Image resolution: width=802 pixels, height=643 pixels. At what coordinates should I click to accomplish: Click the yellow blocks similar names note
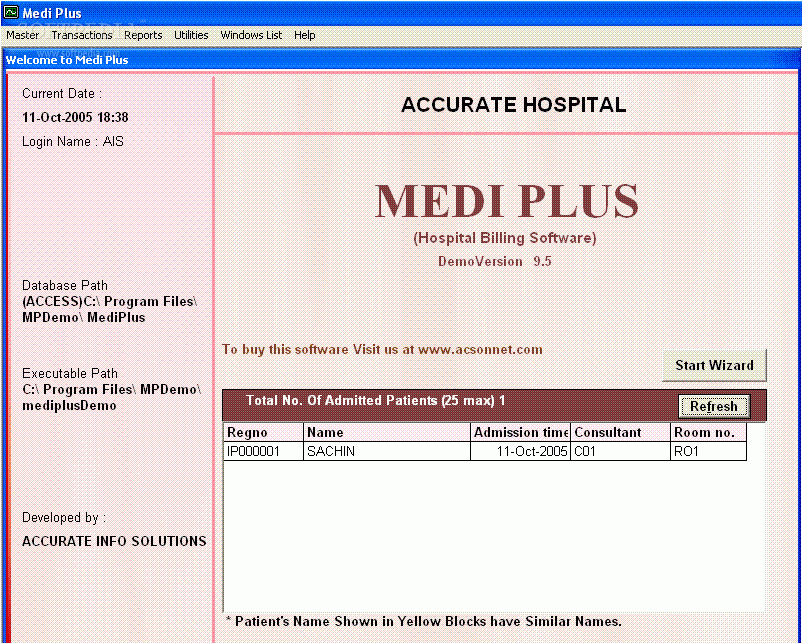click(424, 622)
